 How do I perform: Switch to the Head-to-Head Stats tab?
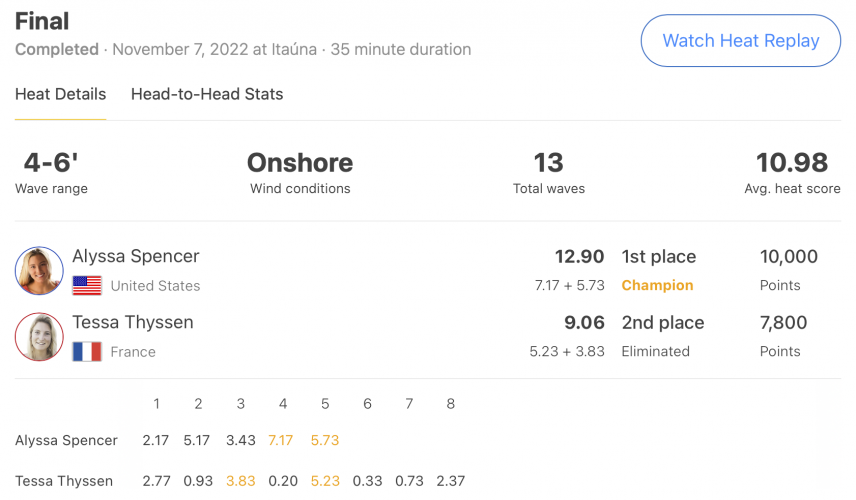pos(207,94)
